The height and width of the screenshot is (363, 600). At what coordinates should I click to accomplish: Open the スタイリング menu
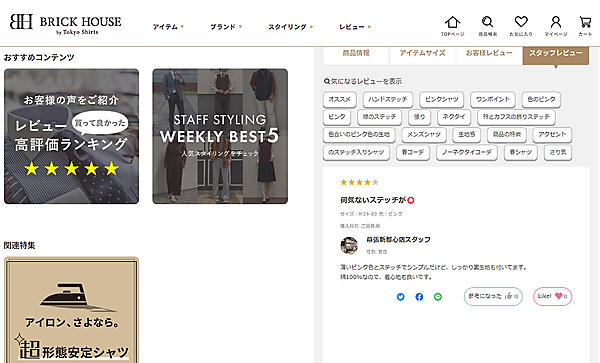click(290, 27)
